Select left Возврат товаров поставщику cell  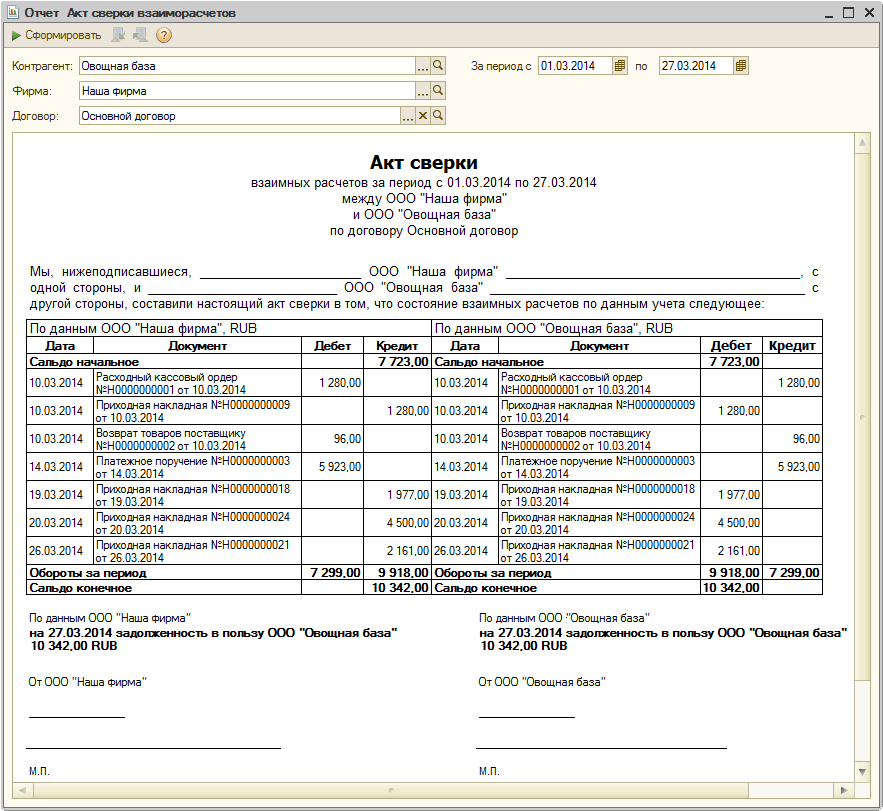pyautogui.click(x=197, y=439)
